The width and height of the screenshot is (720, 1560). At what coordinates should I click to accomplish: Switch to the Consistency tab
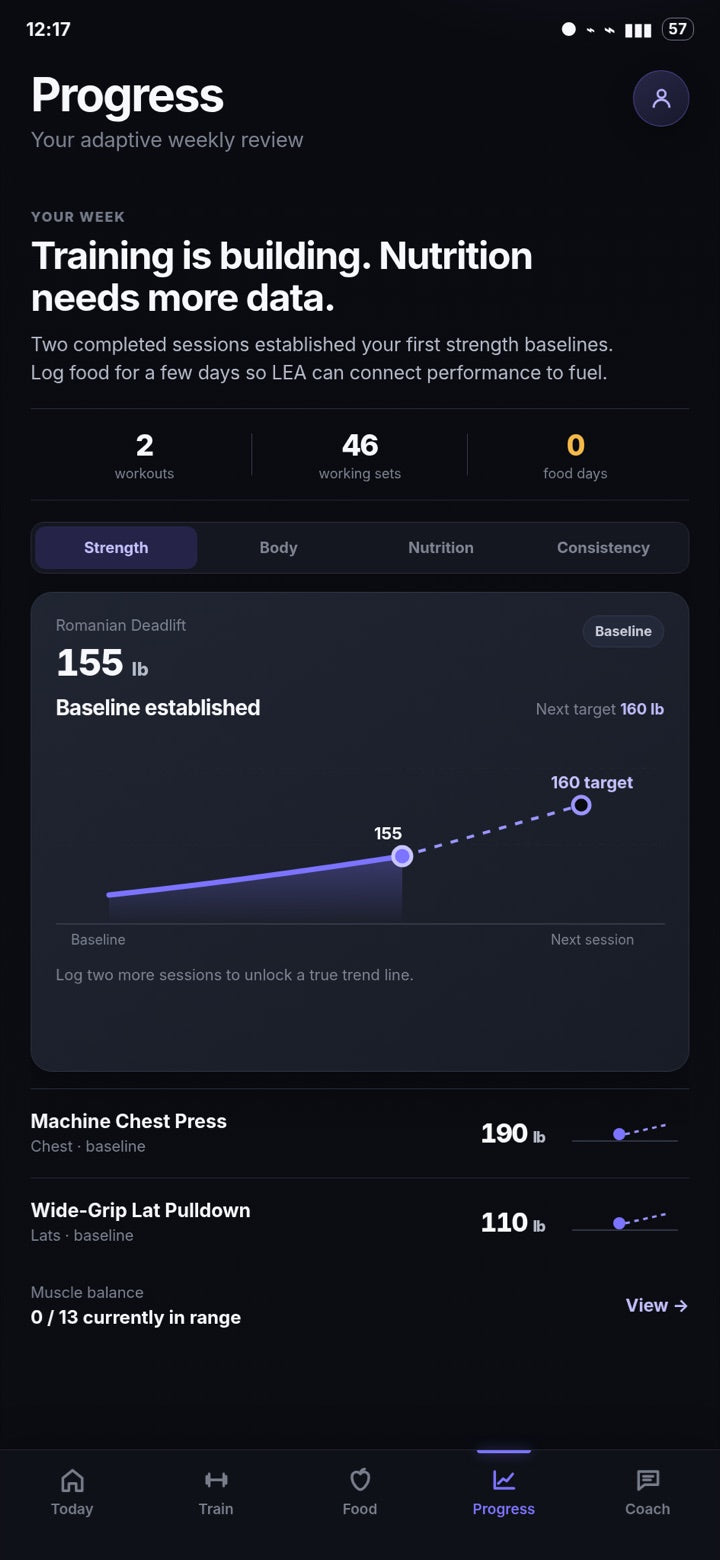click(x=603, y=548)
